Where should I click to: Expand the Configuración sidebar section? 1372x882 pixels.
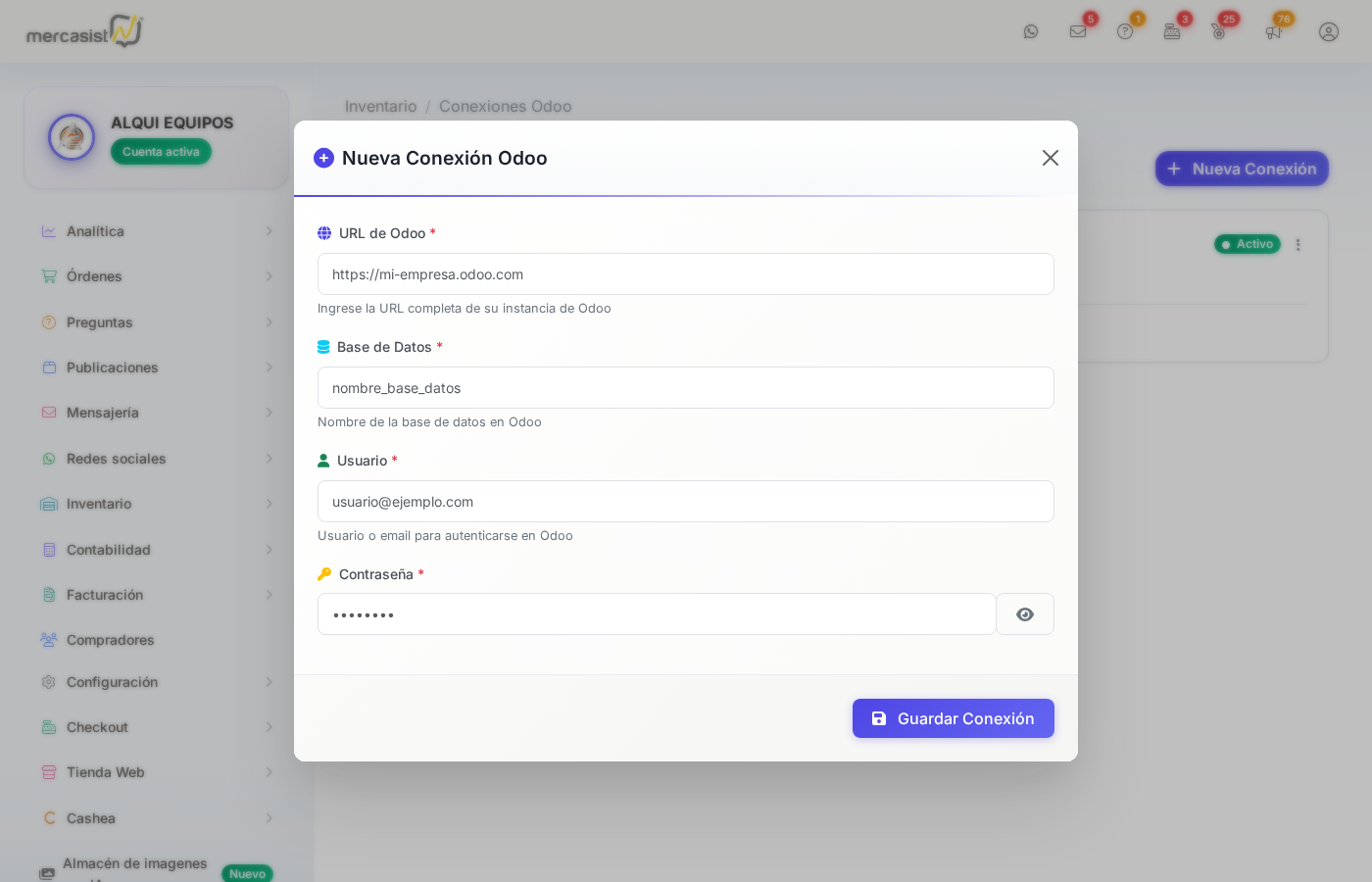pyautogui.click(x=269, y=682)
